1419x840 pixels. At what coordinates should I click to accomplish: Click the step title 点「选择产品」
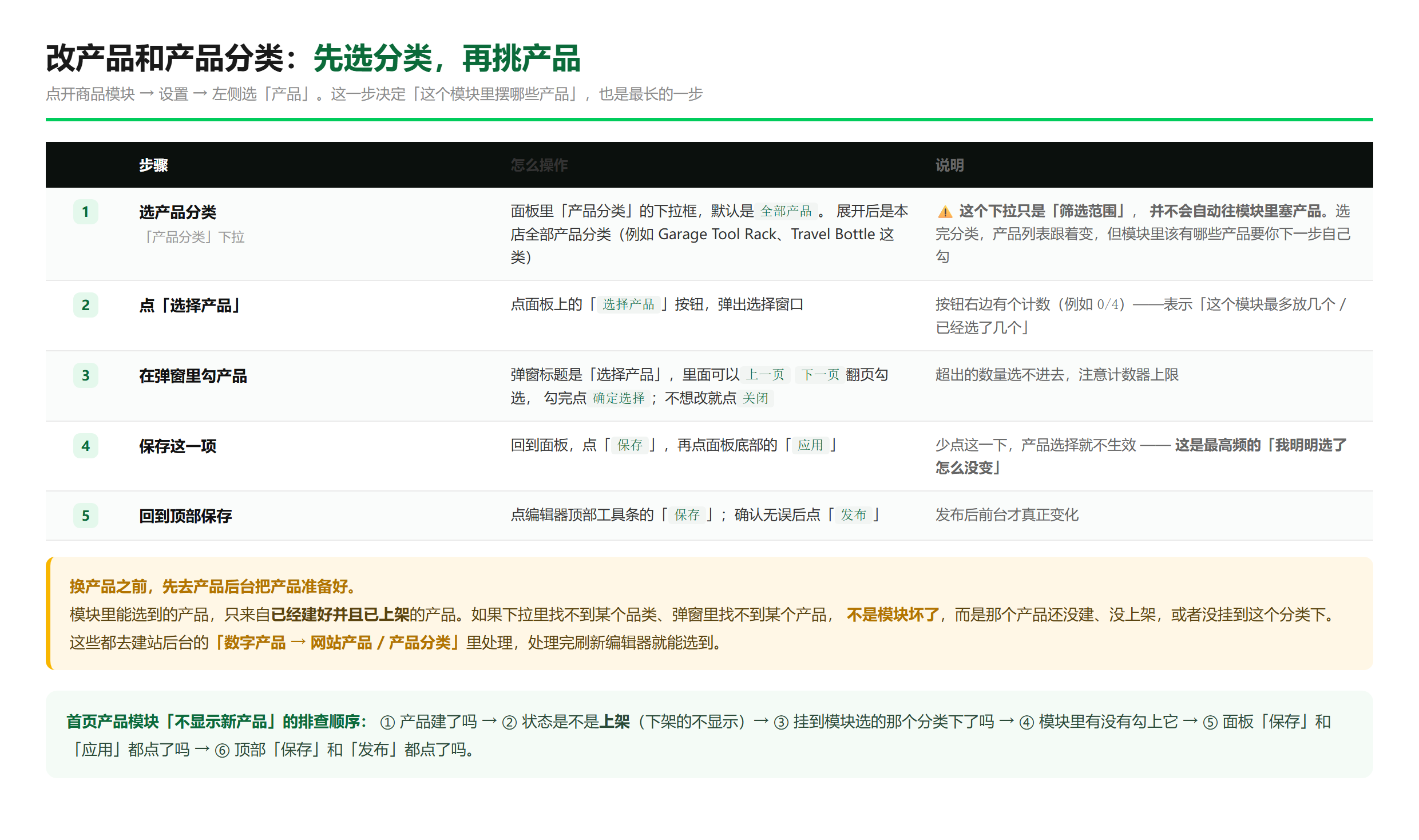point(190,306)
